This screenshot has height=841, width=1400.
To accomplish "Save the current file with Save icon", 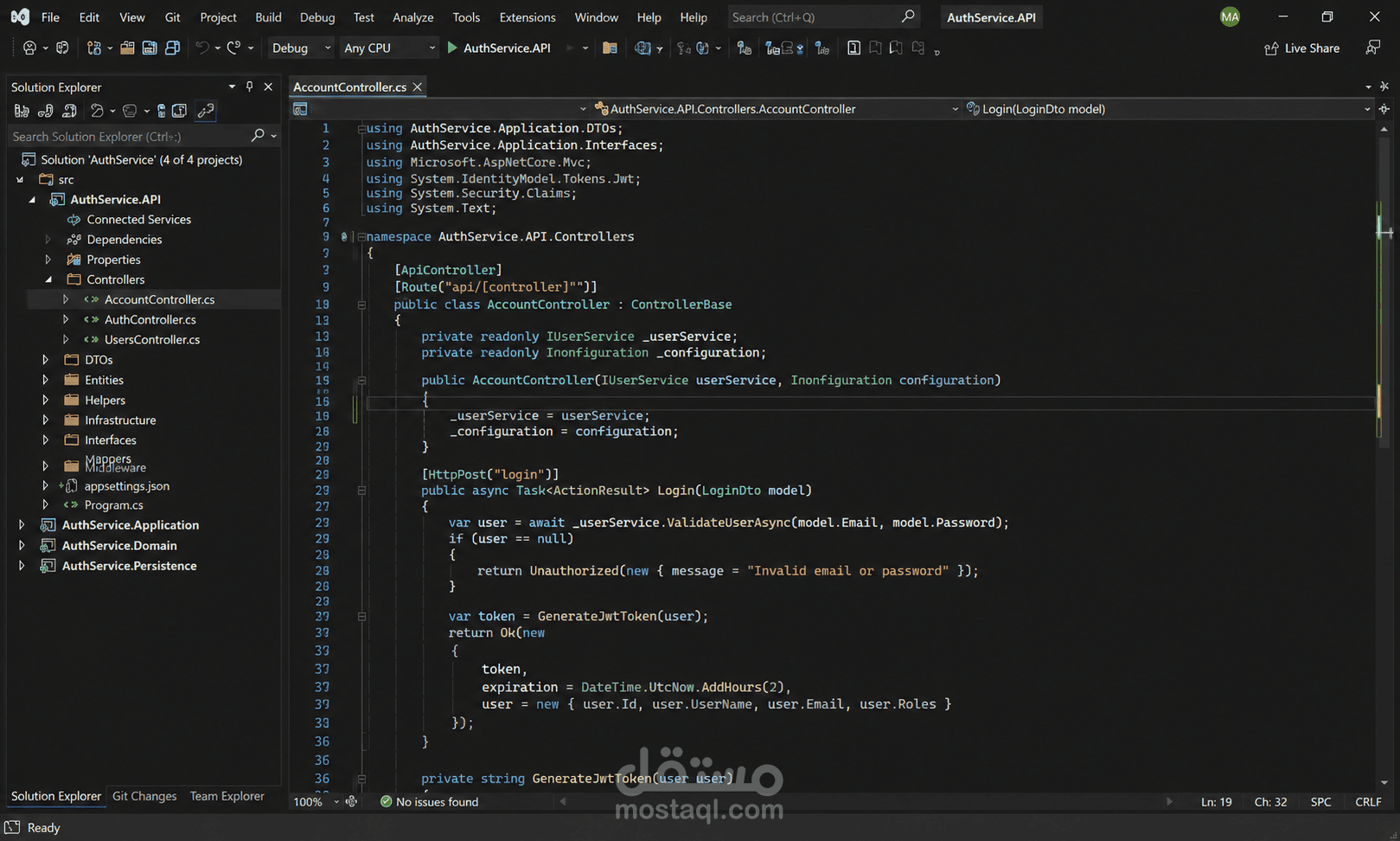I will point(150,48).
